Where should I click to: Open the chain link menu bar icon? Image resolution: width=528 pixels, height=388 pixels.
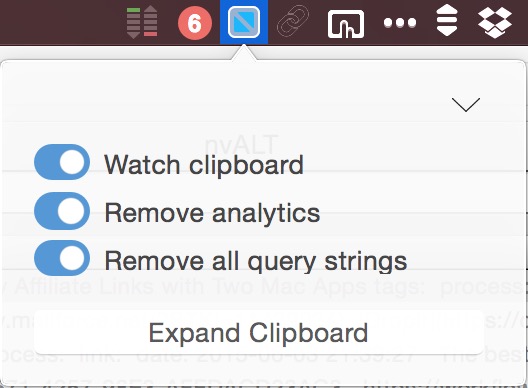tap(293, 21)
